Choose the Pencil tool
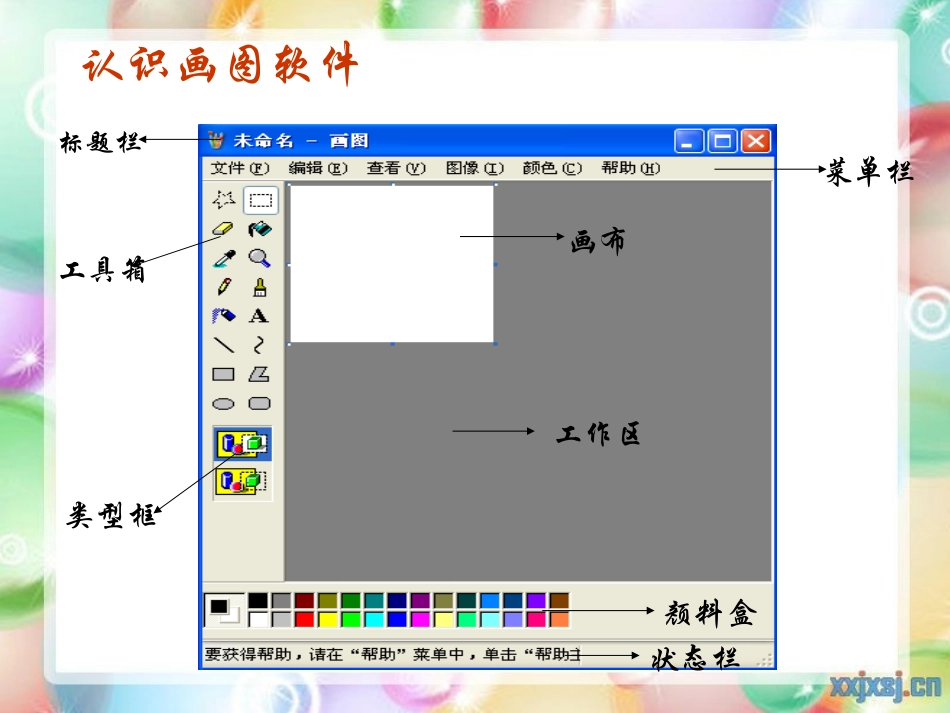The height and width of the screenshot is (713, 950). (x=224, y=287)
